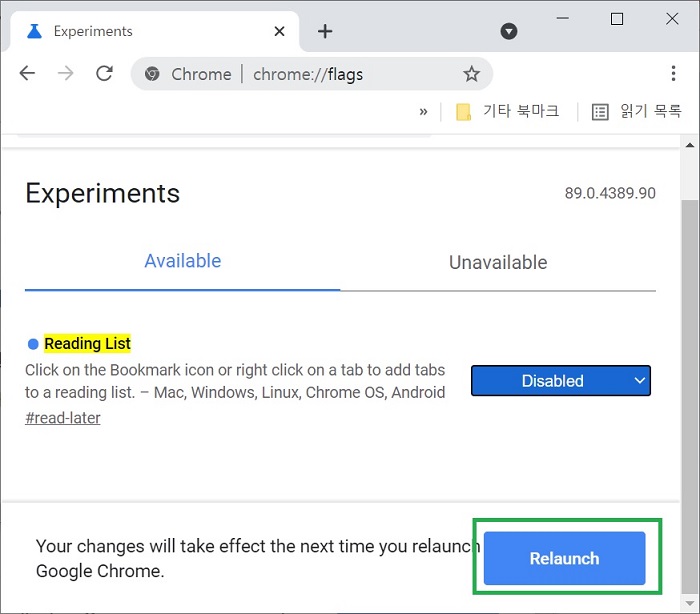Minimize the Chrome window
700x614 pixels.
(x=562, y=18)
